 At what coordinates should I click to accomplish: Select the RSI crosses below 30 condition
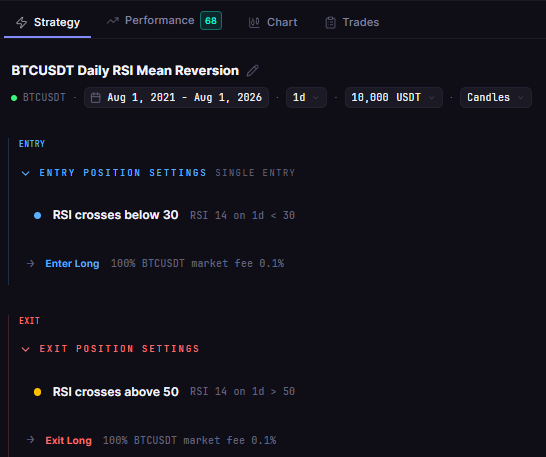[115, 215]
